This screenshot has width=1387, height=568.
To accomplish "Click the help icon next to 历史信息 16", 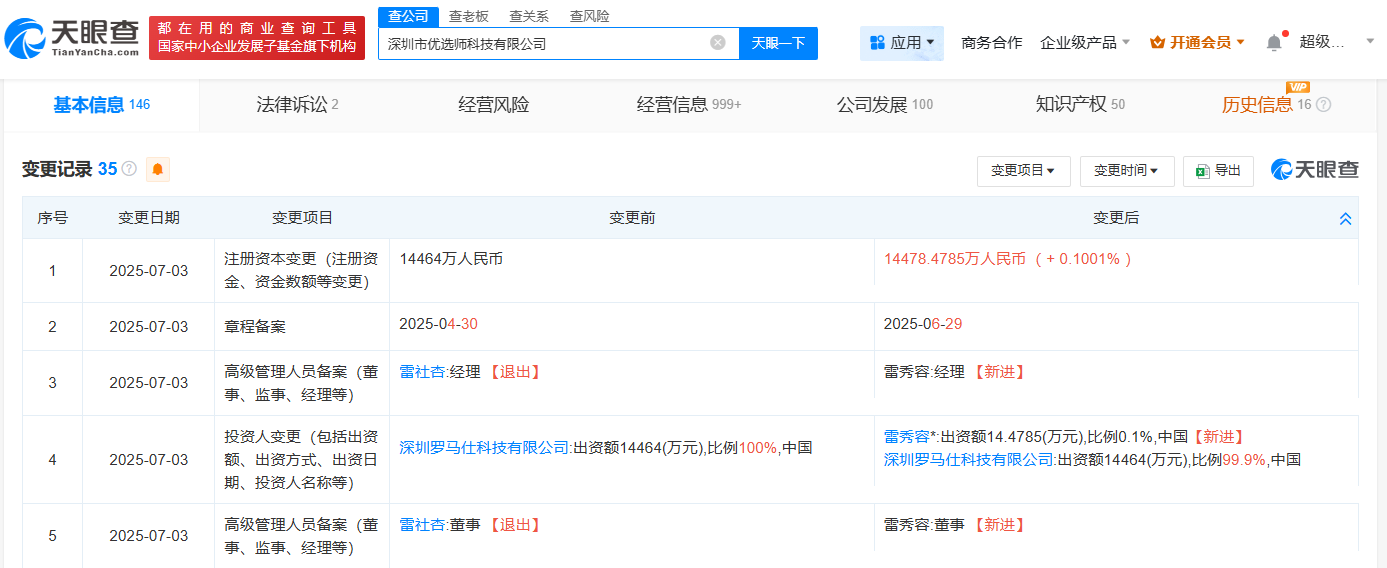I will [x=1324, y=104].
